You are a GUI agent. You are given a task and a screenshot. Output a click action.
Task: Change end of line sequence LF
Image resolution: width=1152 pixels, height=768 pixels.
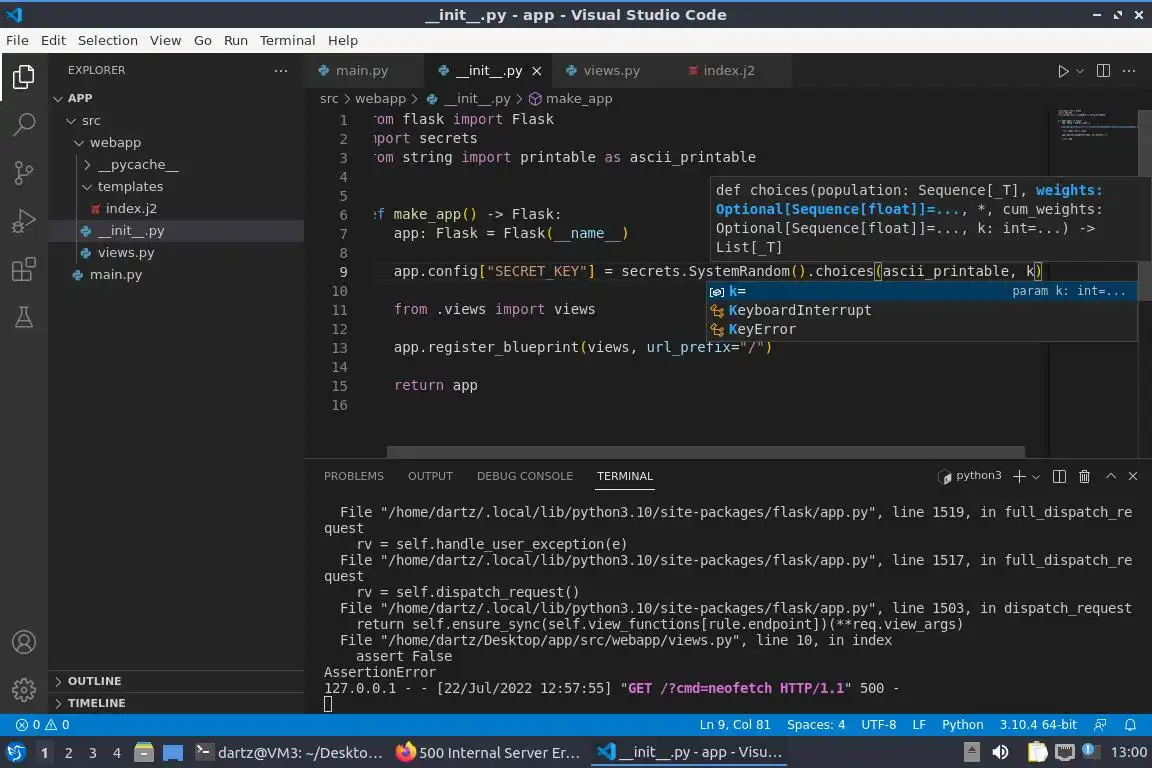point(918,725)
